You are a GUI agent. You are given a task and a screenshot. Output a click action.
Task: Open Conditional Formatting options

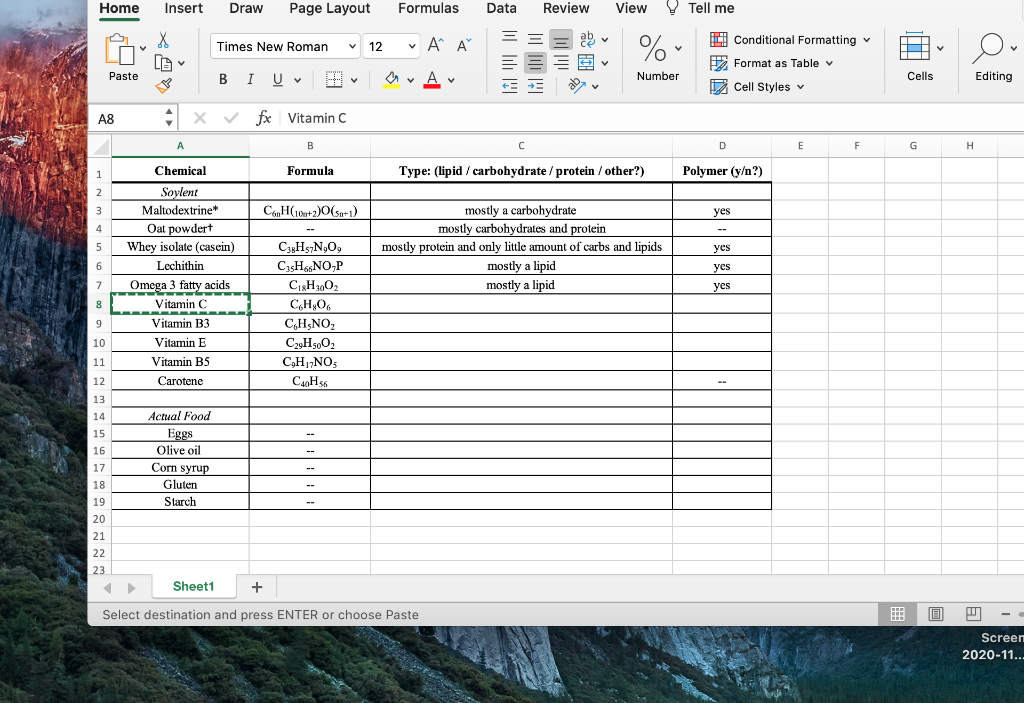coord(790,39)
